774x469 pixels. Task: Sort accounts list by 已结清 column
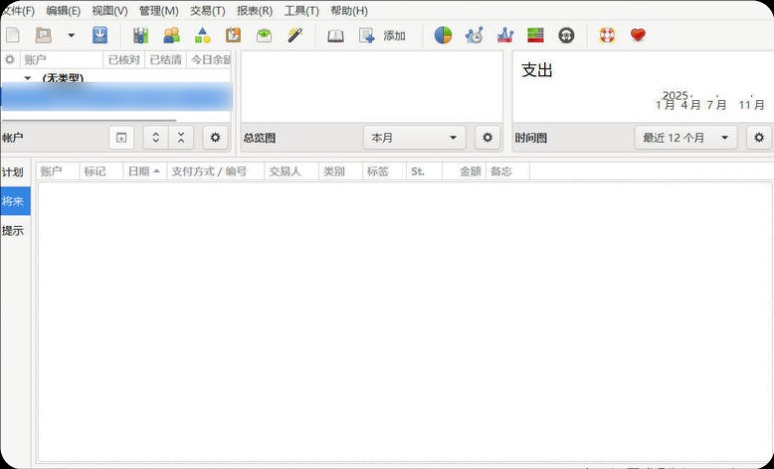click(165, 60)
